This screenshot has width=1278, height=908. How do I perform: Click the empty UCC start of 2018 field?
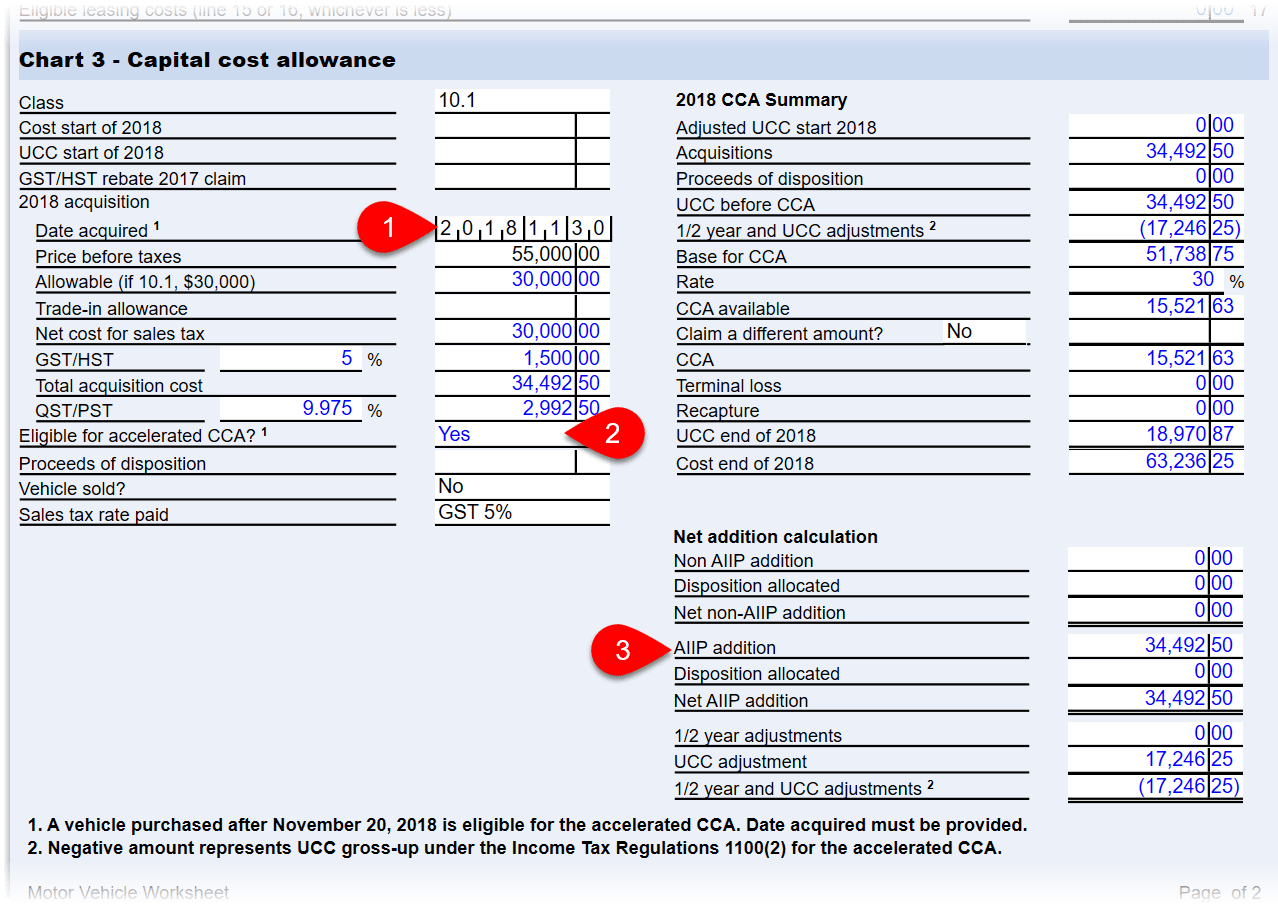coord(522,152)
